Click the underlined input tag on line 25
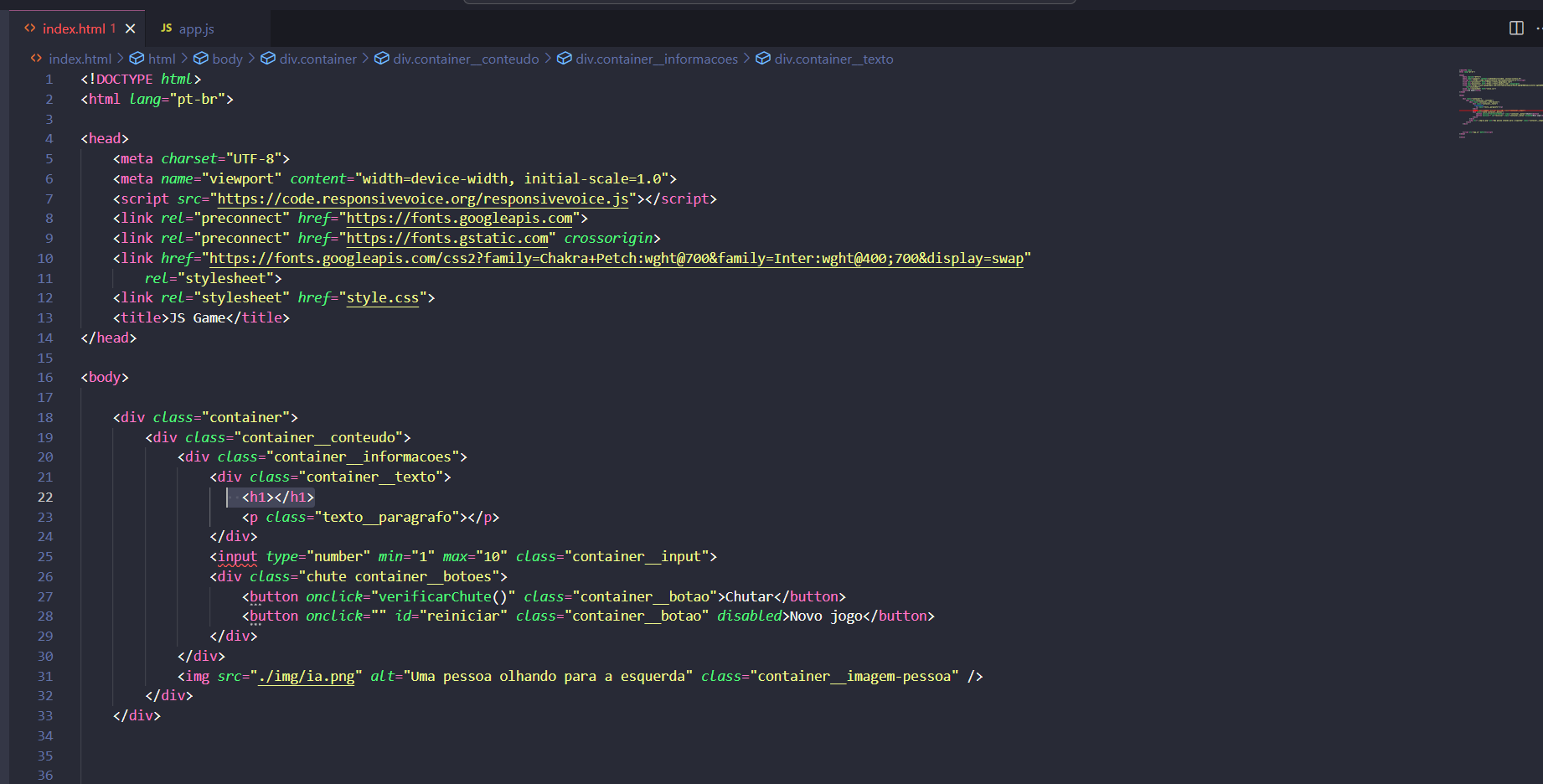This screenshot has height=784, width=1543. [x=237, y=557]
